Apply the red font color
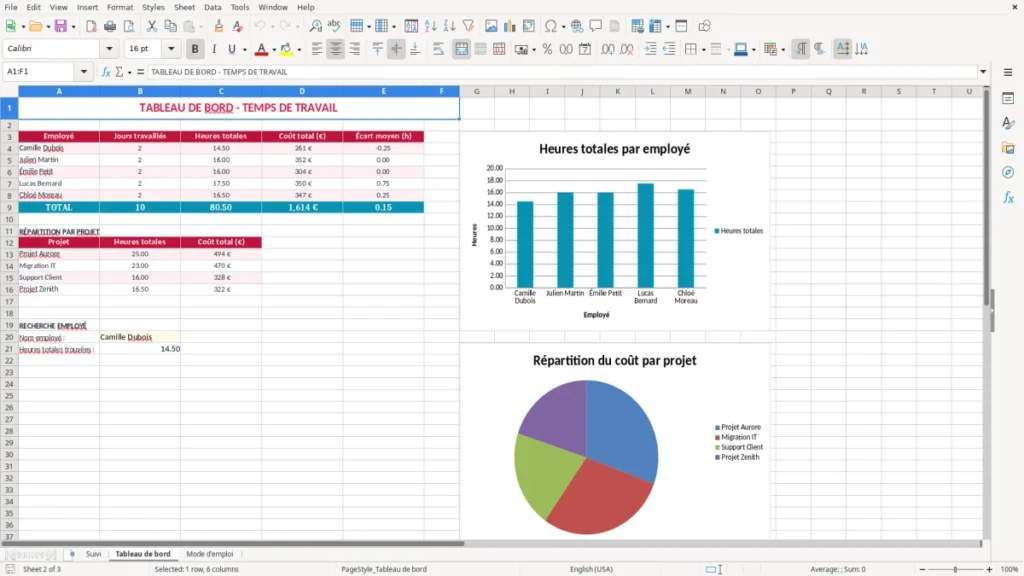1024x576 pixels. click(x=261, y=49)
